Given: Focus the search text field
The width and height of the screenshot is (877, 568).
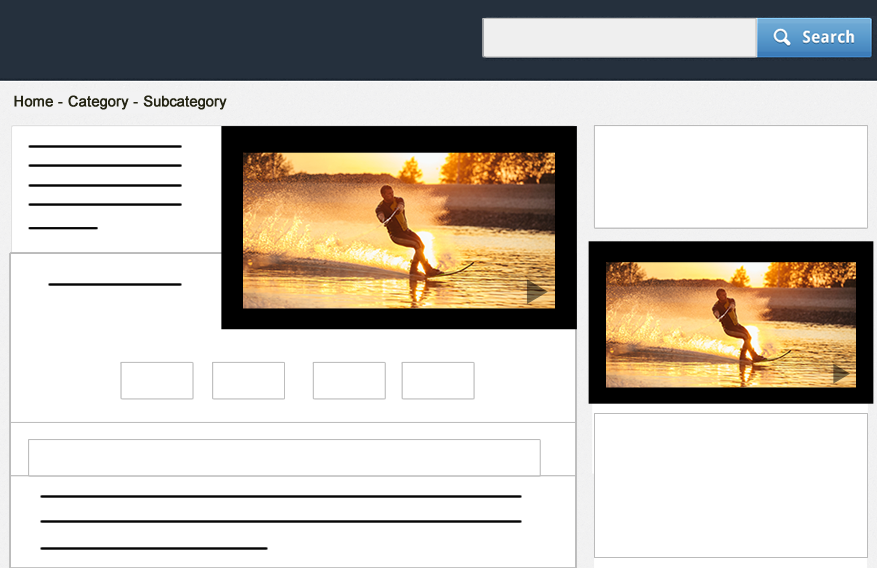Looking at the screenshot, I should coord(619,38).
